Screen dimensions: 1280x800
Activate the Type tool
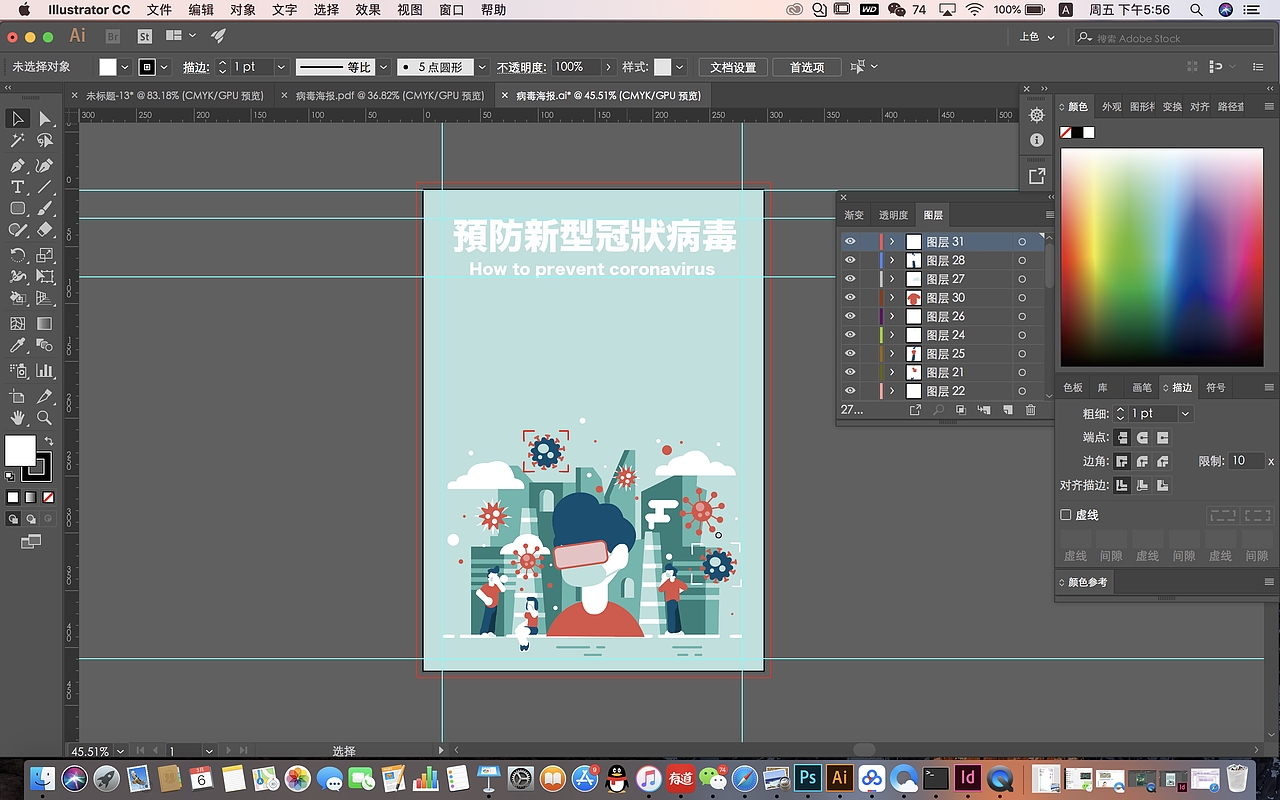click(18, 187)
